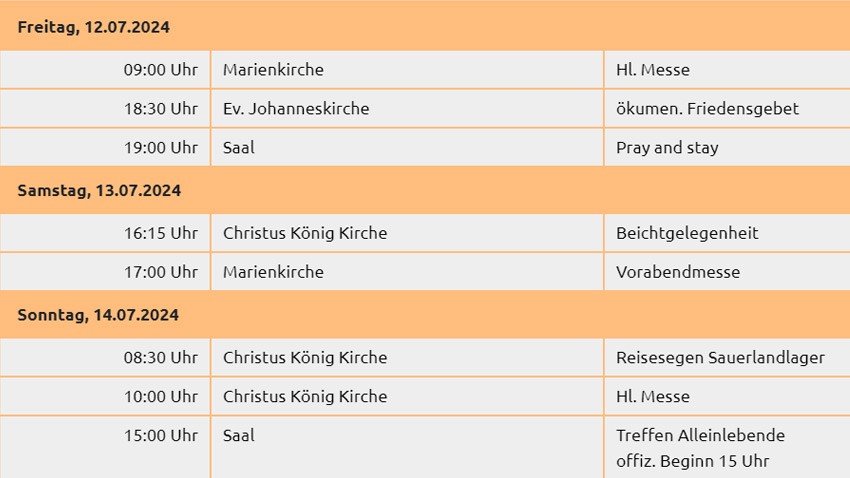Click the Sonntag, 14.07.2024 date header
Screen dimensions: 850x478
pyautogui.click(x=98, y=315)
